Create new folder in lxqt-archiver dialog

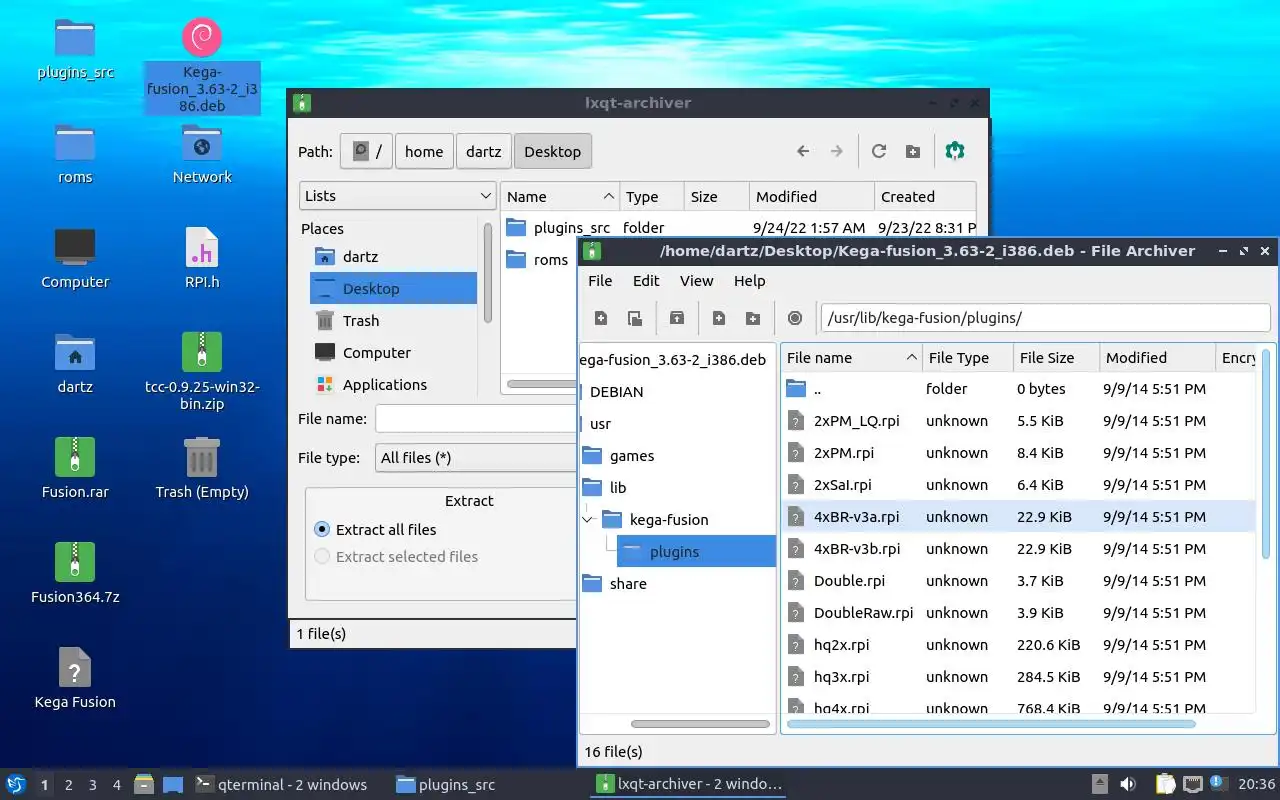click(913, 151)
